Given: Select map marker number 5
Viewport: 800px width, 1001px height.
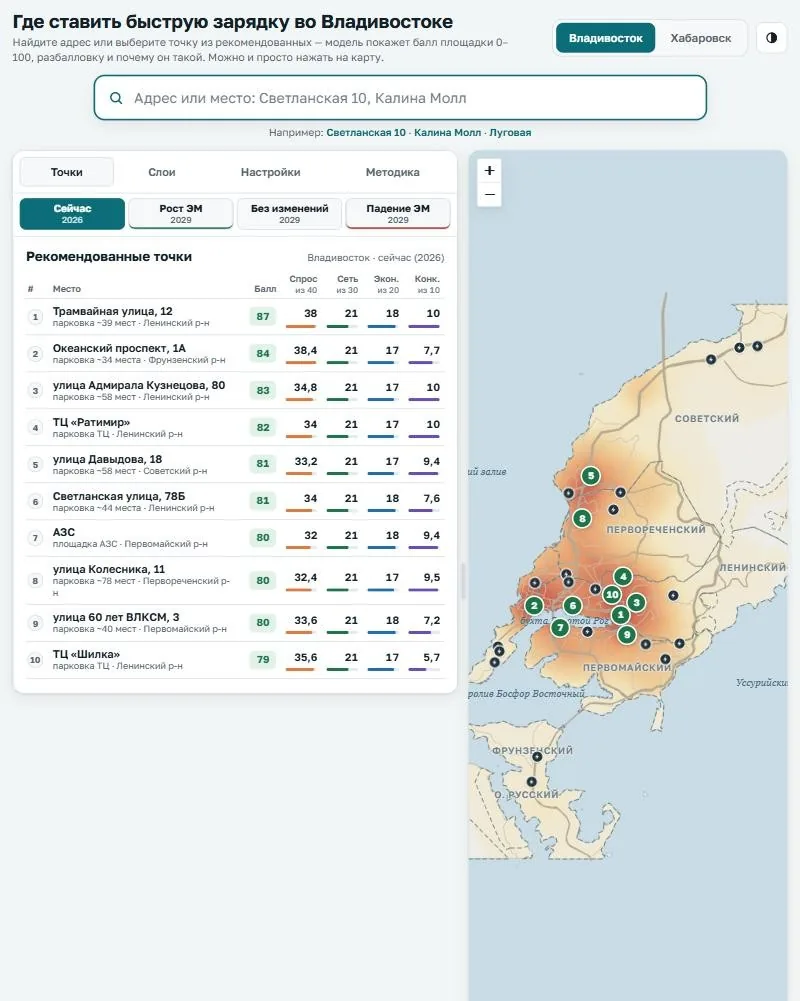Looking at the screenshot, I should (x=591, y=476).
